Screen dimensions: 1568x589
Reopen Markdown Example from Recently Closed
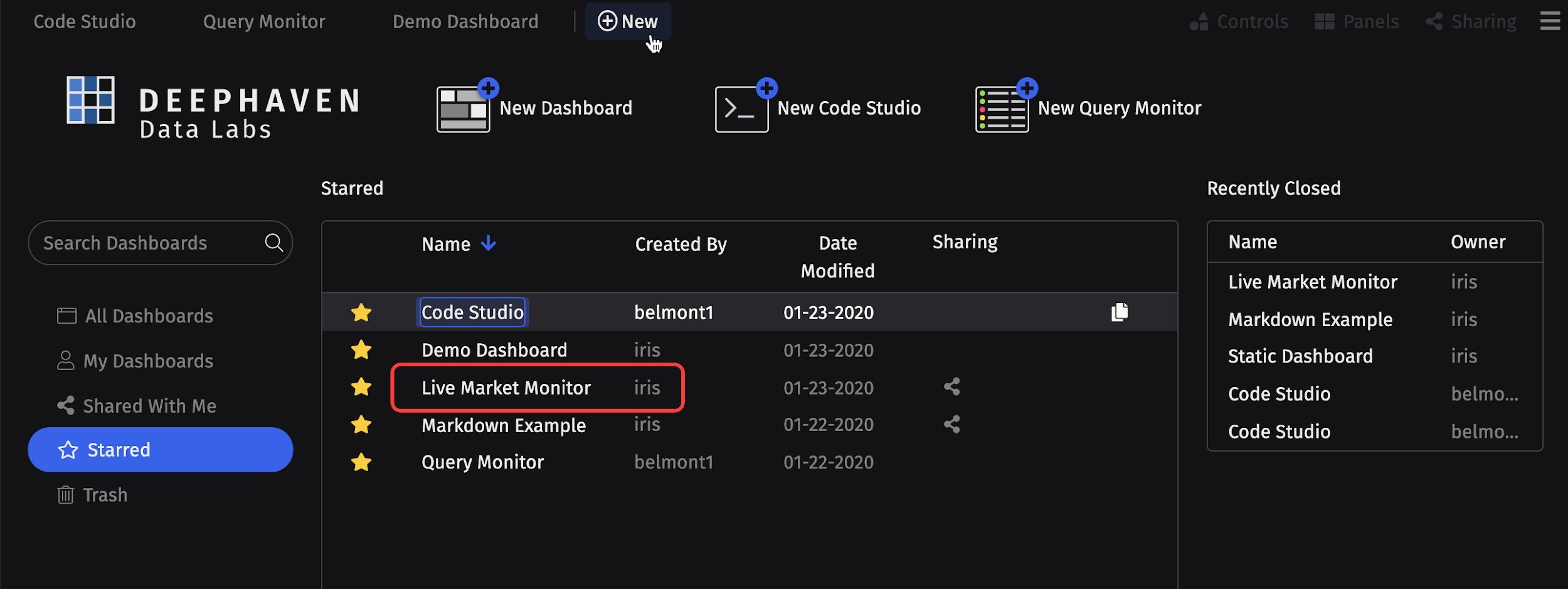1310,319
